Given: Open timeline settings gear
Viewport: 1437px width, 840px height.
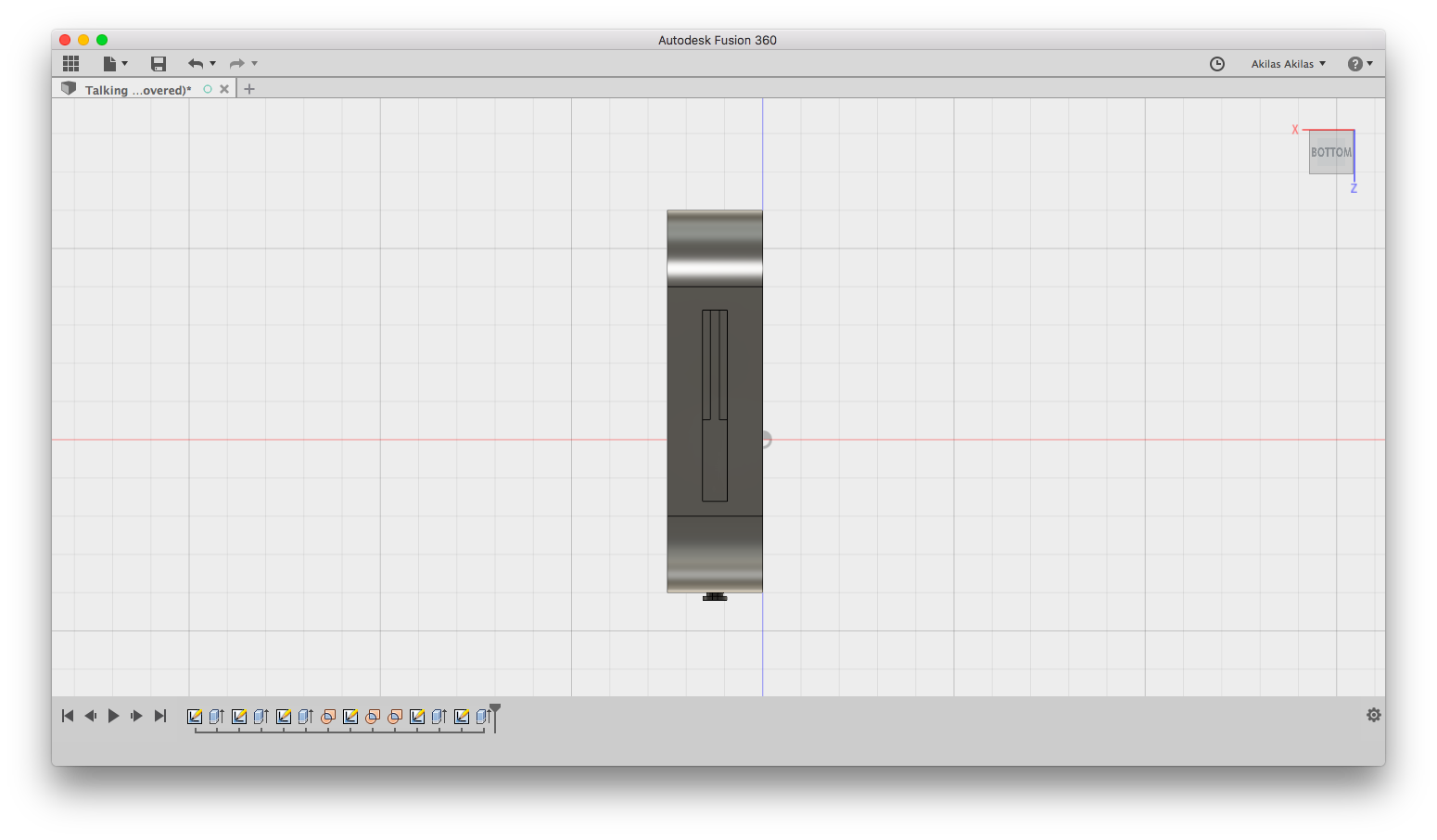Looking at the screenshot, I should click(1374, 715).
